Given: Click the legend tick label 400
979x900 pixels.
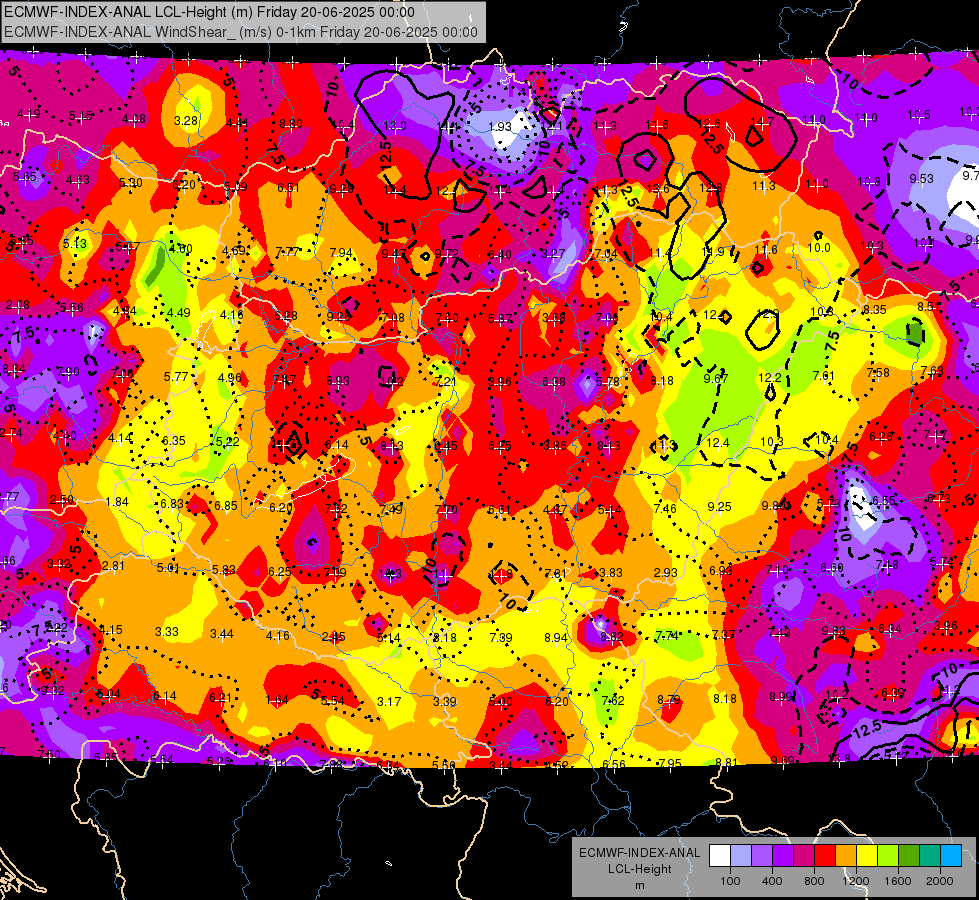Looking at the screenshot, I should (x=772, y=881).
